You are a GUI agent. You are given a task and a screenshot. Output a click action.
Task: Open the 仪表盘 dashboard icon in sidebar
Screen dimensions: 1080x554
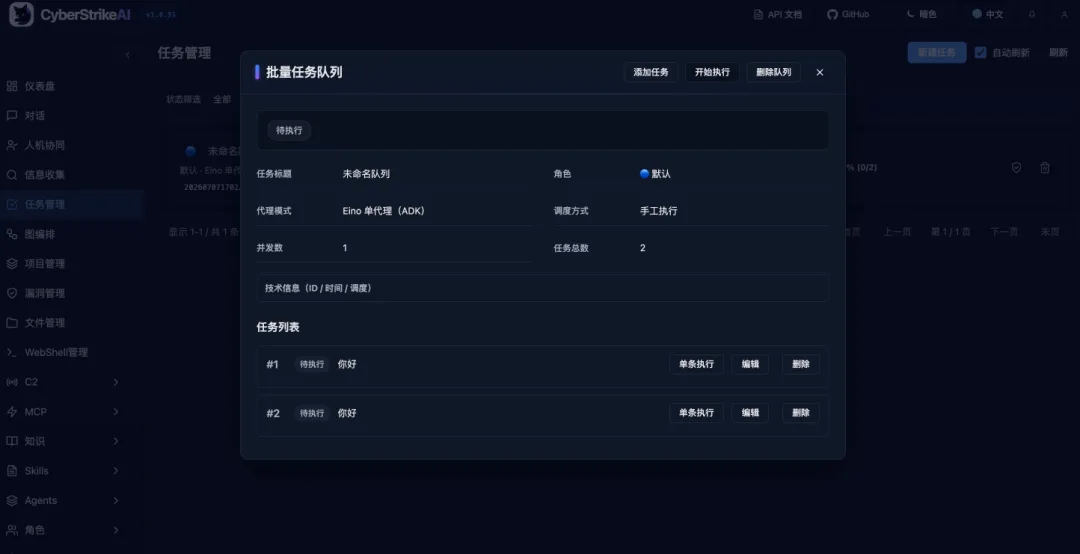coord(12,86)
